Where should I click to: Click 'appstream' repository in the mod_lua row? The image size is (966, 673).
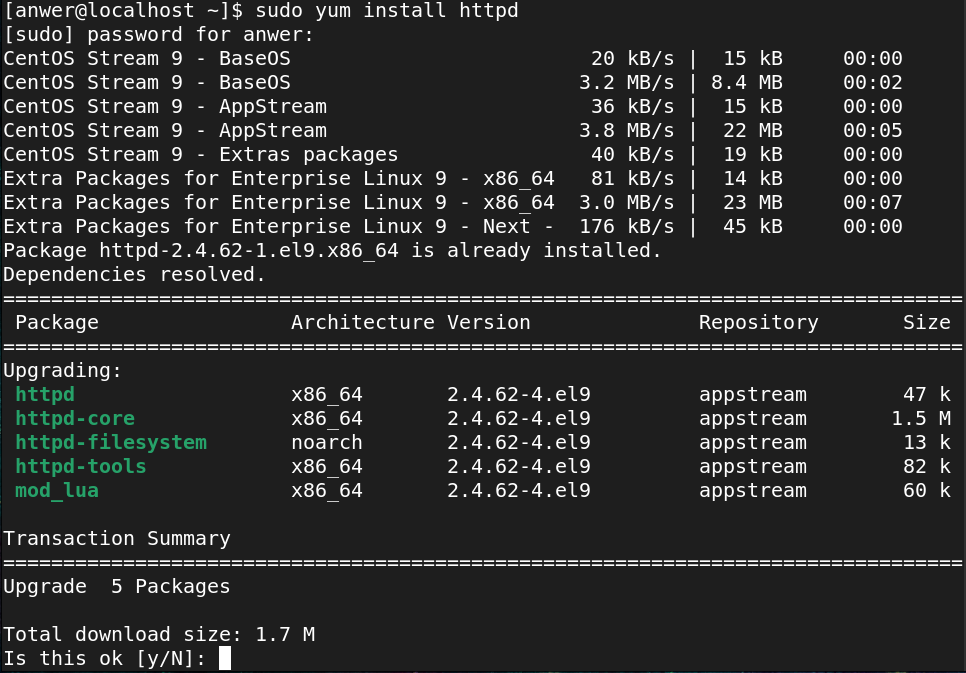[x=752, y=491]
